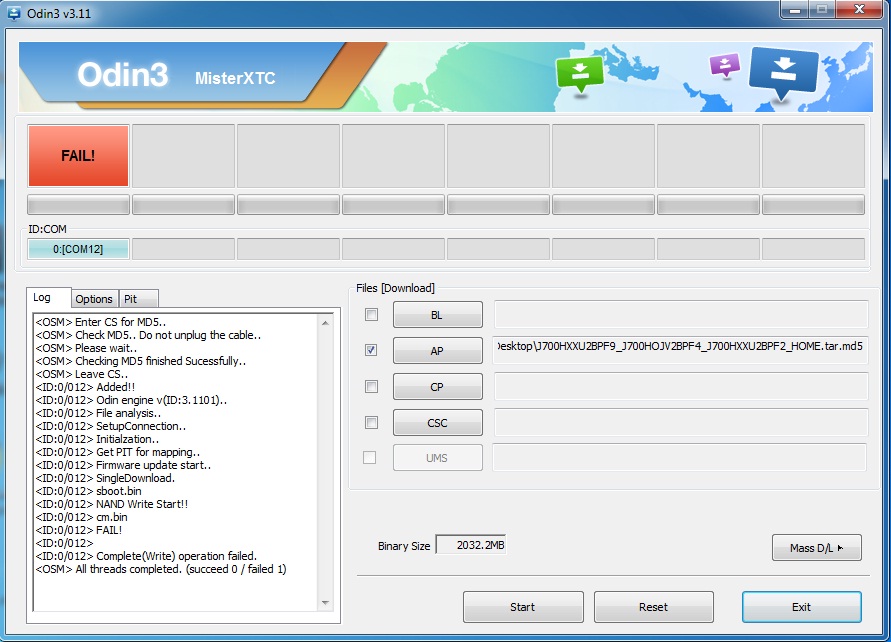The image size is (891, 642).
Task: Click the empty BL file path field
Action: pos(681,314)
